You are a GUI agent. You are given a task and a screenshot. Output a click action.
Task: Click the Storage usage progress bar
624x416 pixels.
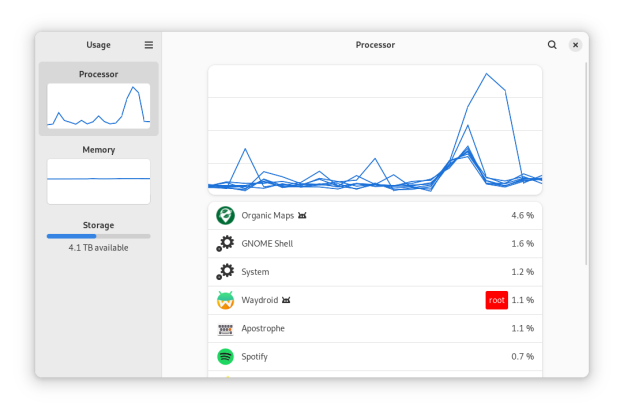click(x=98, y=236)
